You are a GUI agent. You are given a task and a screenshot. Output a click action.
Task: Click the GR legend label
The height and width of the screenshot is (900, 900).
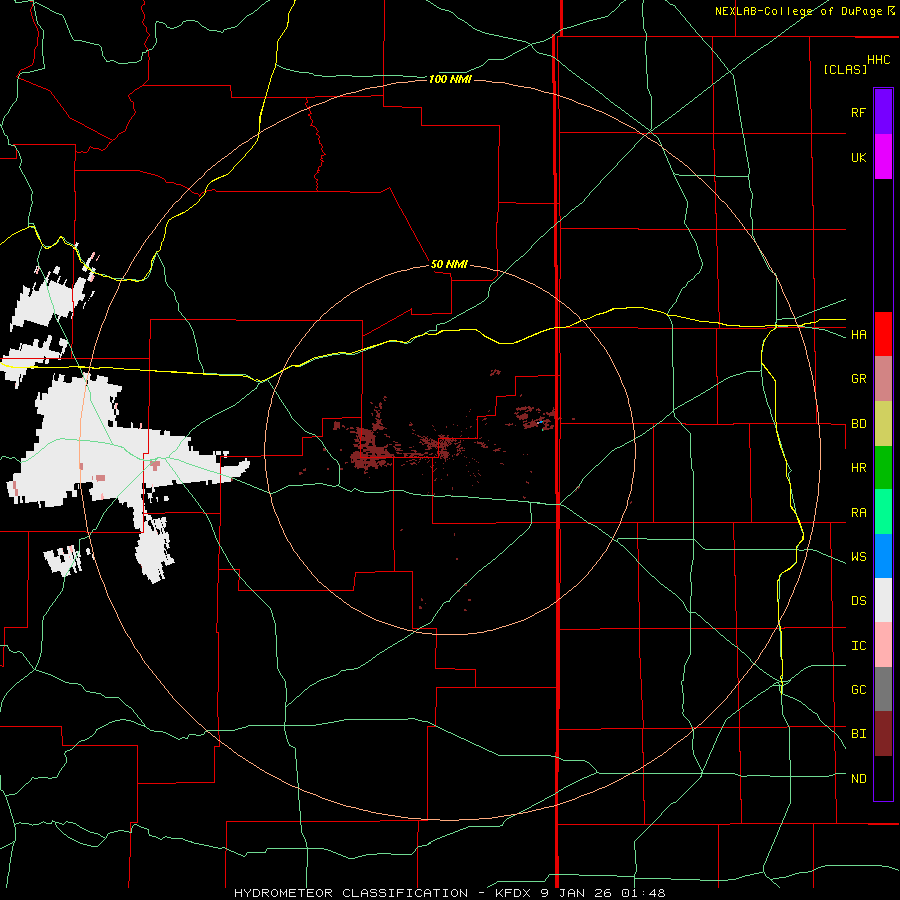[858, 379]
